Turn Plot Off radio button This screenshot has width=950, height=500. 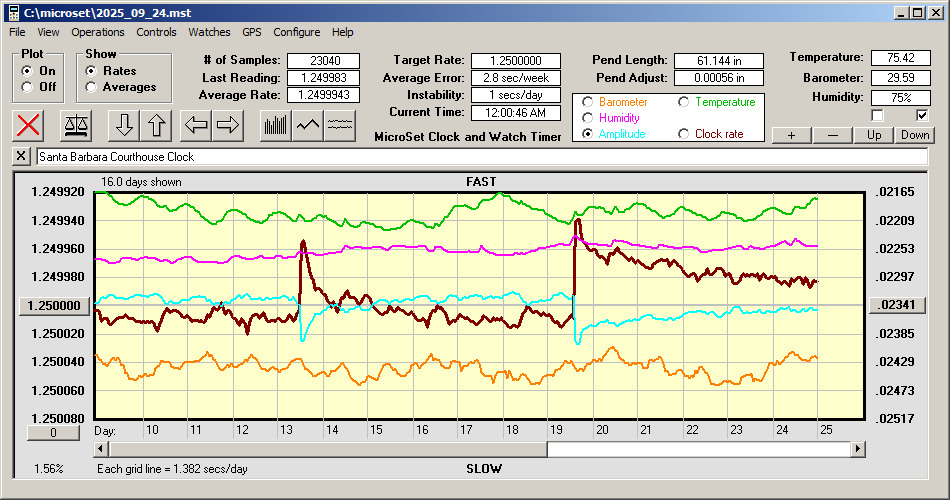[x=27, y=87]
